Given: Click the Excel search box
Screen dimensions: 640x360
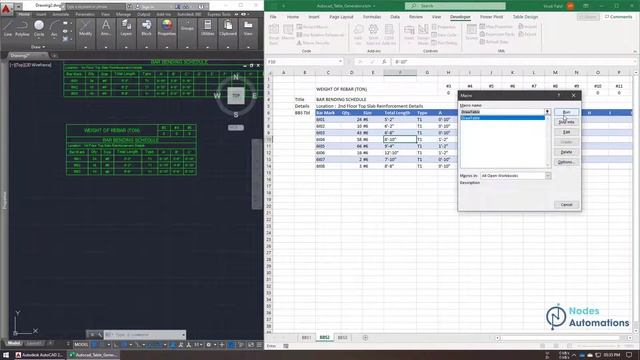Looking at the screenshot, I should pos(455,6).
